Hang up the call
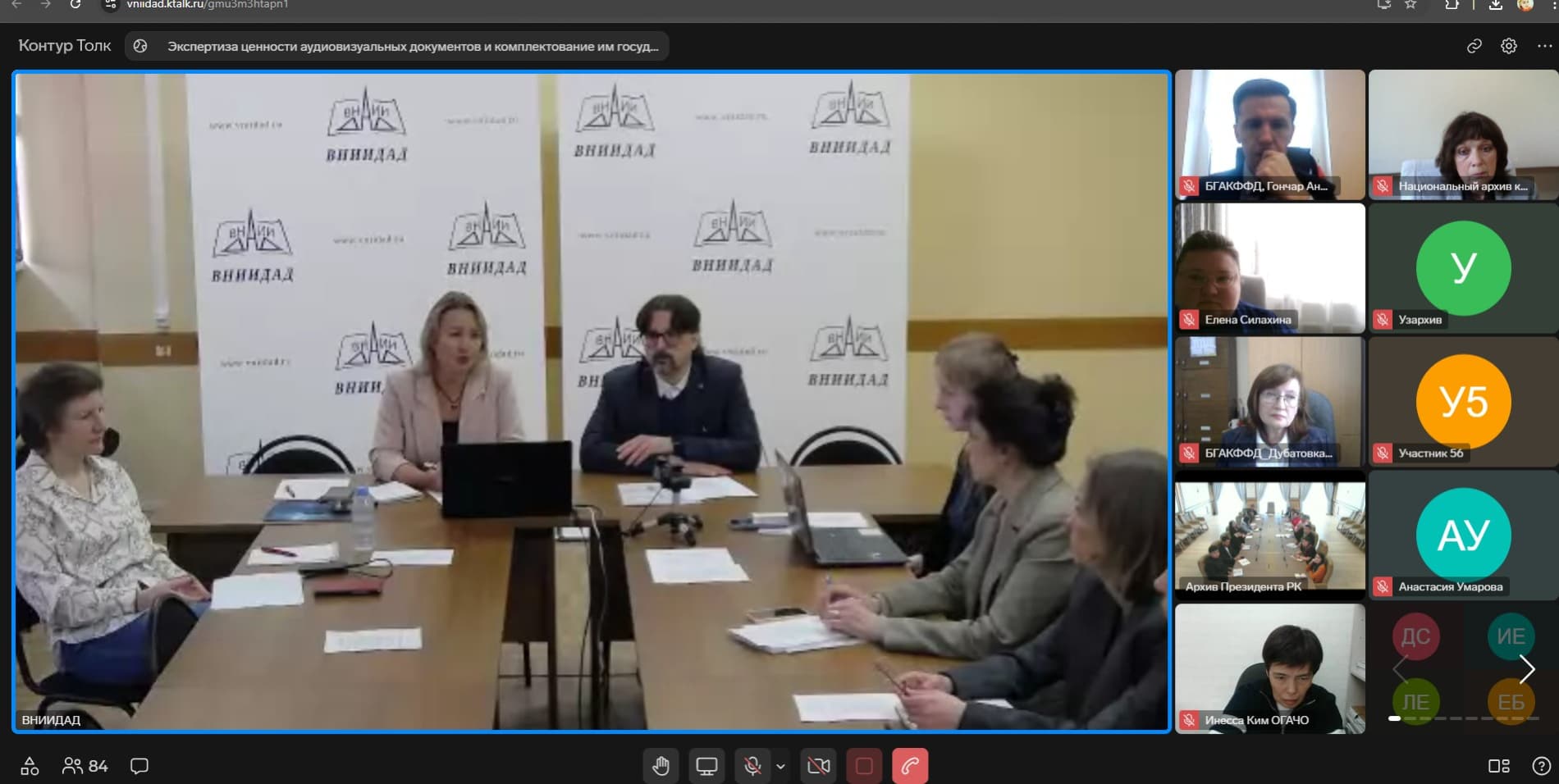Viewport: 1559px width, 784px height. [908, 766]
